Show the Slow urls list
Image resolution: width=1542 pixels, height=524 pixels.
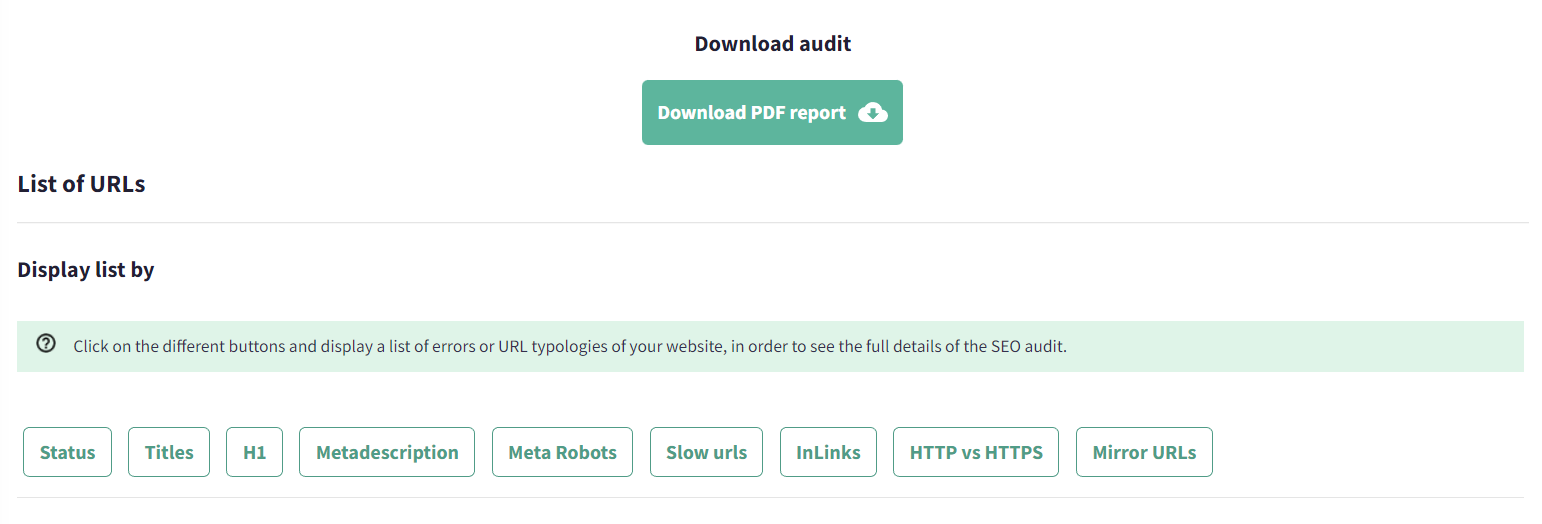(x=706, y=452)
